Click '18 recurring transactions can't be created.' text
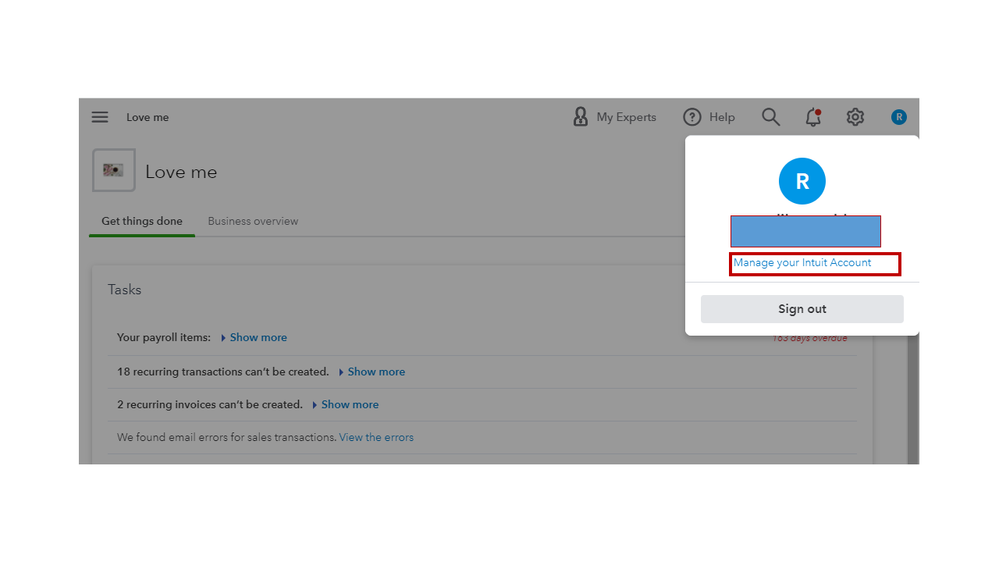This screenshot has height=562, width=999. [223, 372]
